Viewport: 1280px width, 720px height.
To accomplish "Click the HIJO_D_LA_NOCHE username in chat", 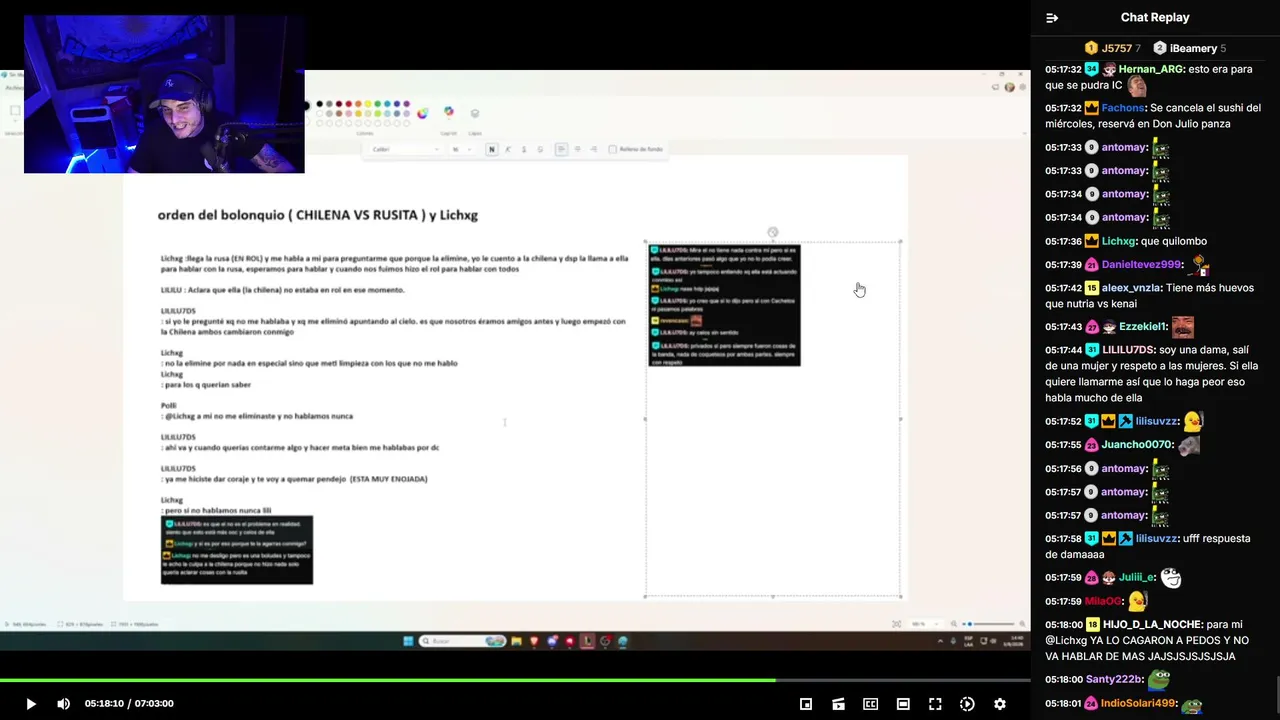I will click(x=1152, y=624).
